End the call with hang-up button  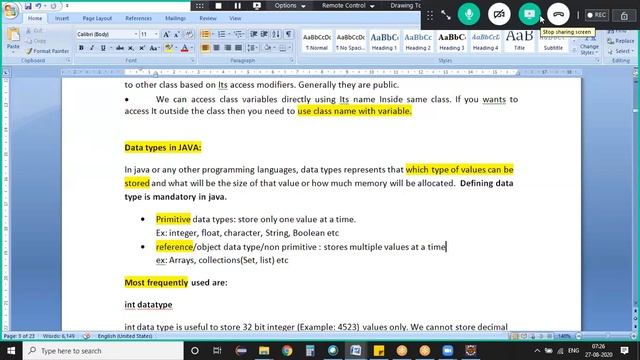point(558,14)
